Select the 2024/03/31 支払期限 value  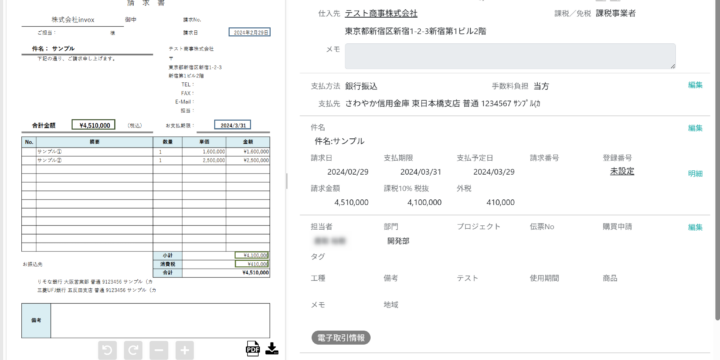point(421,172)
